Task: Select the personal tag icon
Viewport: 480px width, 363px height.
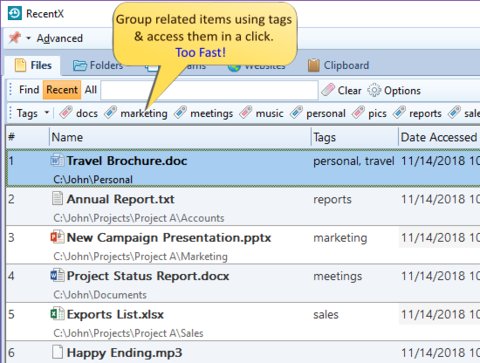Action: click(x=296, y=112)
